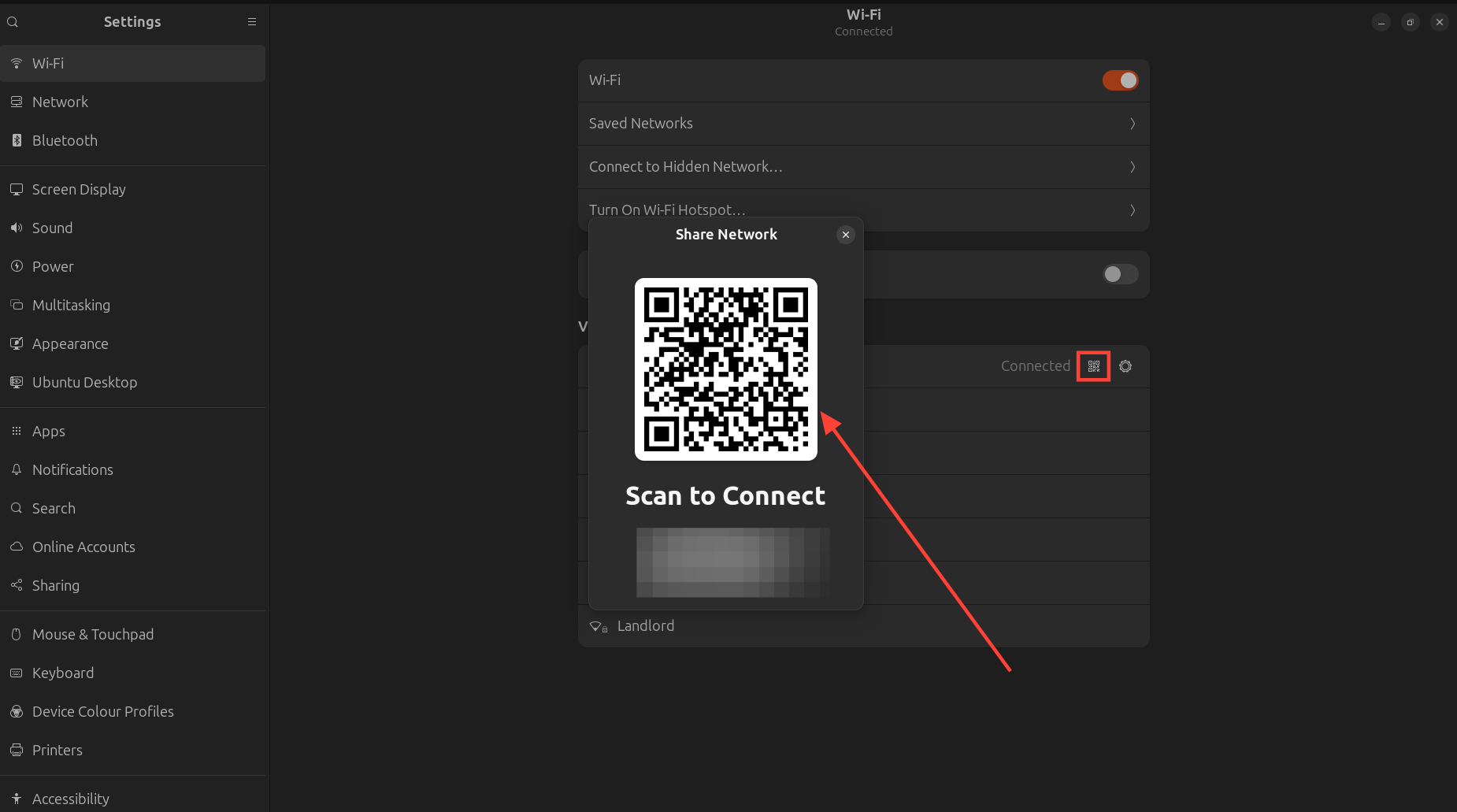The image size is (1457, 812).
Task: Show QR code for the connected network
Action: [1094, 366]
